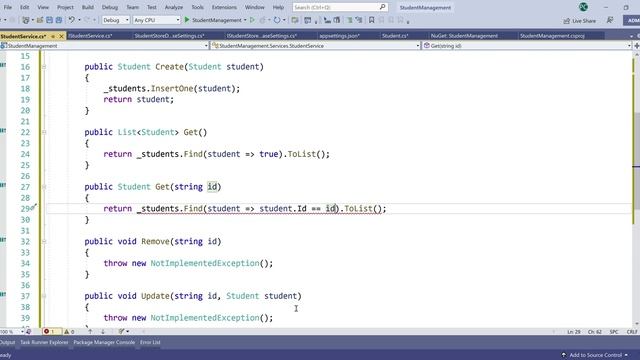Viewport: 640px width, 360px height.
Task: Close the StudentService.cs tab
Action: tap(62, 36)
